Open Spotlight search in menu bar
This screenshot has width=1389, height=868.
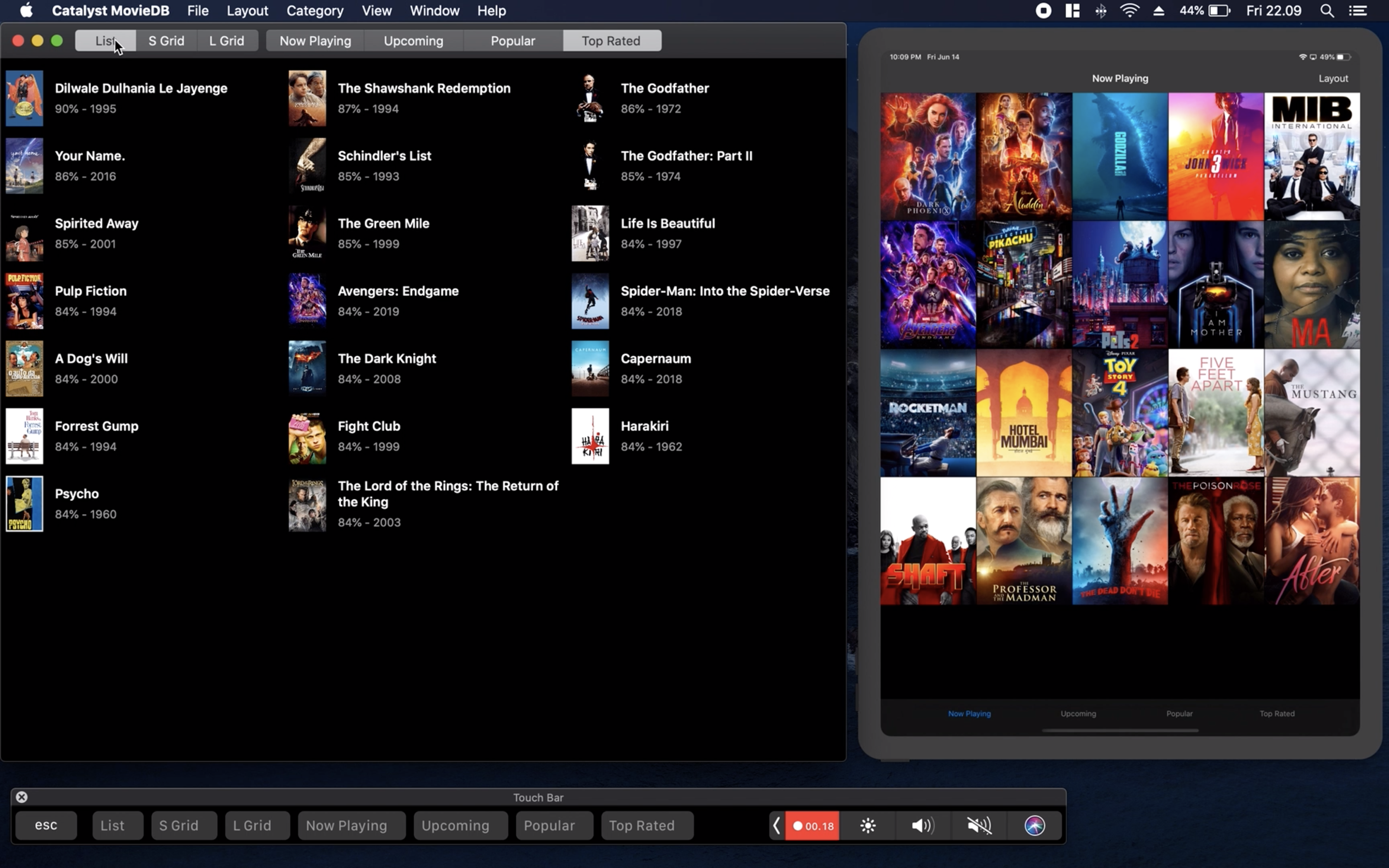[x=1327, y=10]
